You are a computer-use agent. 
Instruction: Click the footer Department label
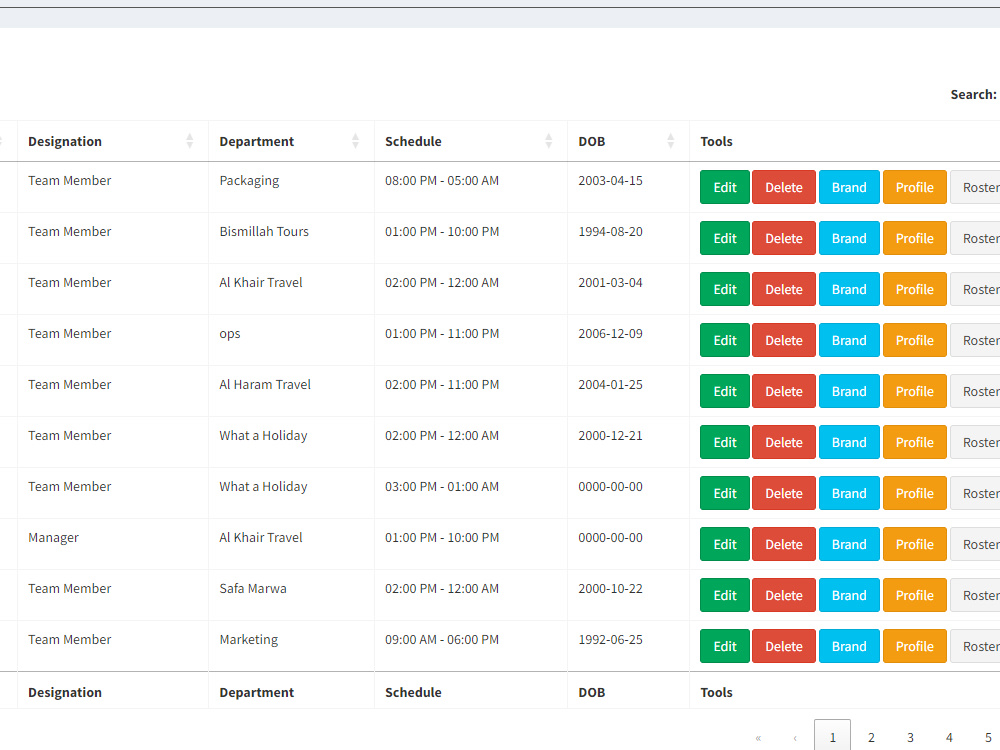pyautogui.click(x=256, y=692)
